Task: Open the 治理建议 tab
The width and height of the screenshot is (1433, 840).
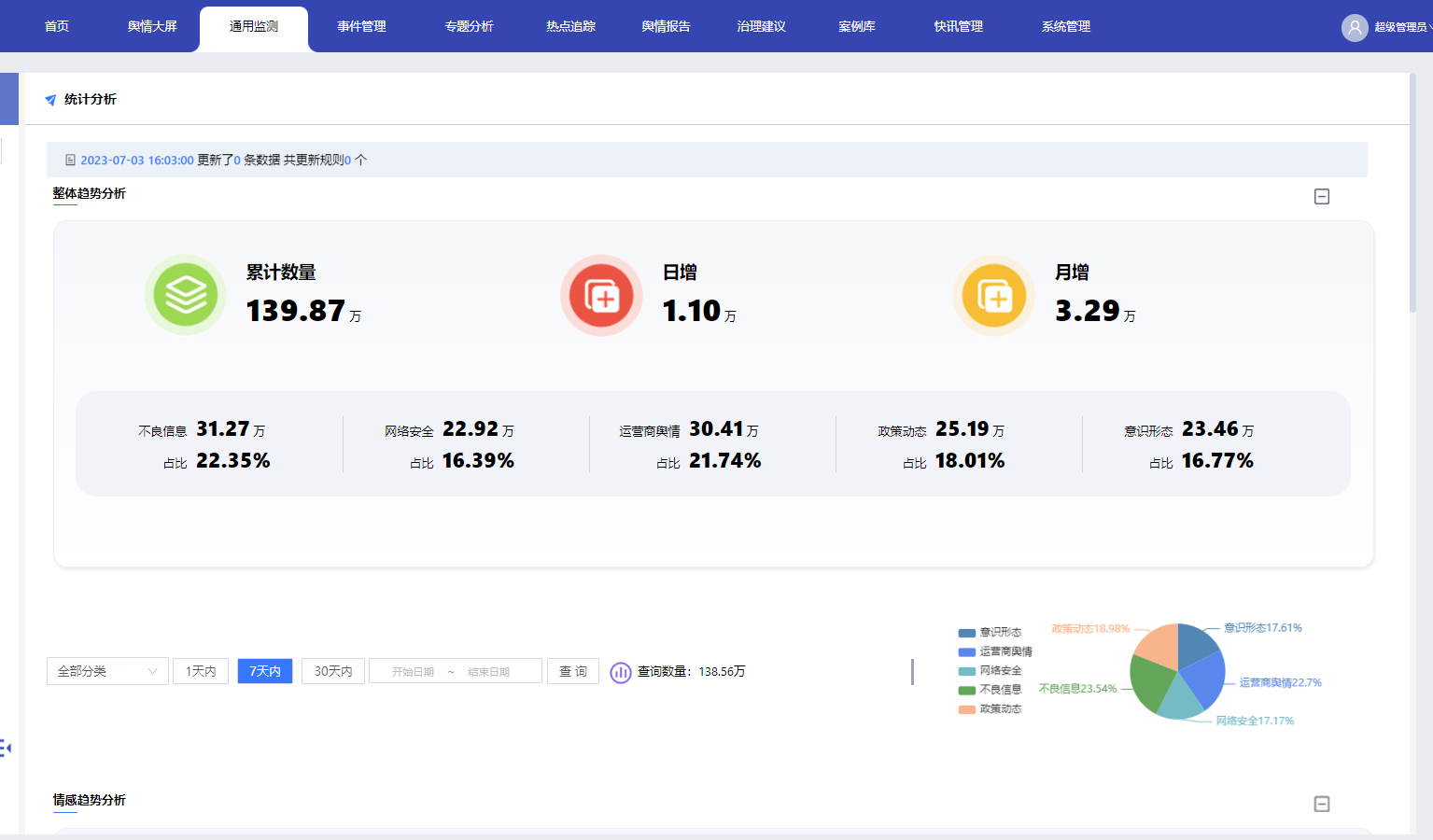Action: click(761, 26)
